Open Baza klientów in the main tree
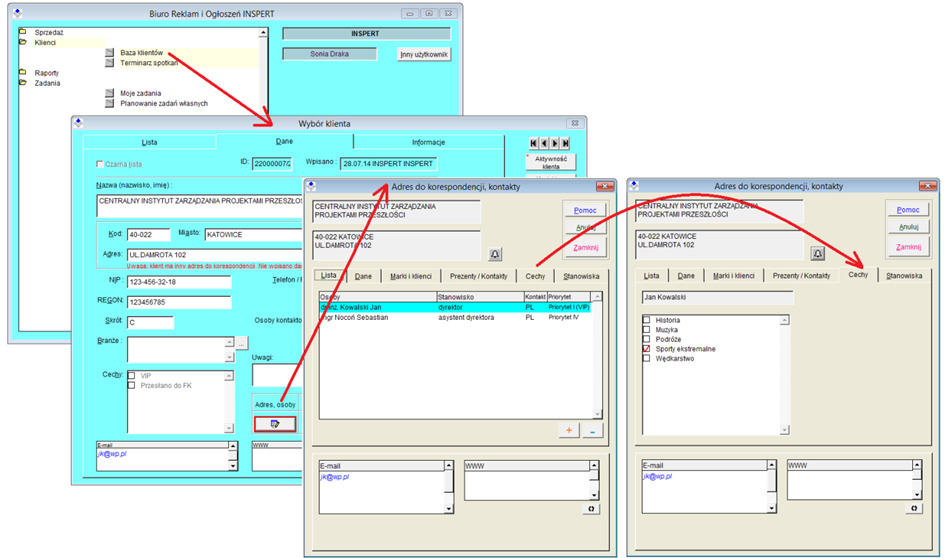Image resolution: width=945 pixels, height=558 pixels. [142, 52]
